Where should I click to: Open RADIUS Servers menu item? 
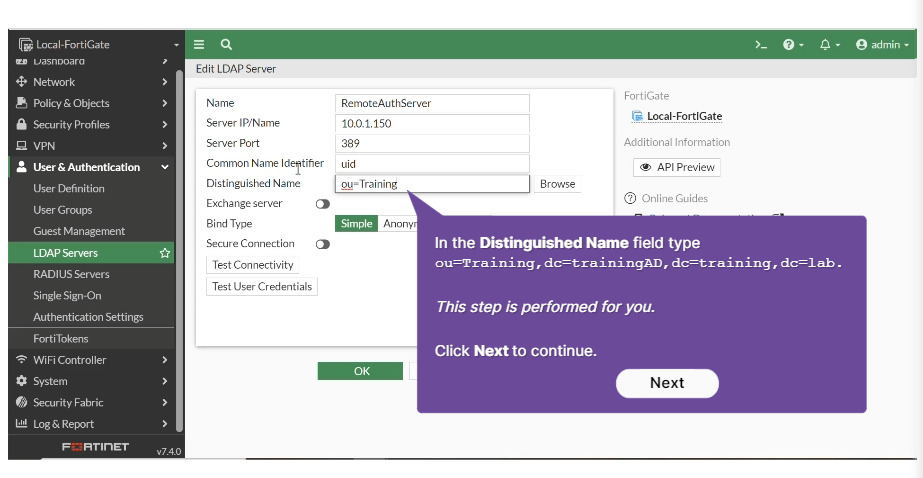[71, 274]
